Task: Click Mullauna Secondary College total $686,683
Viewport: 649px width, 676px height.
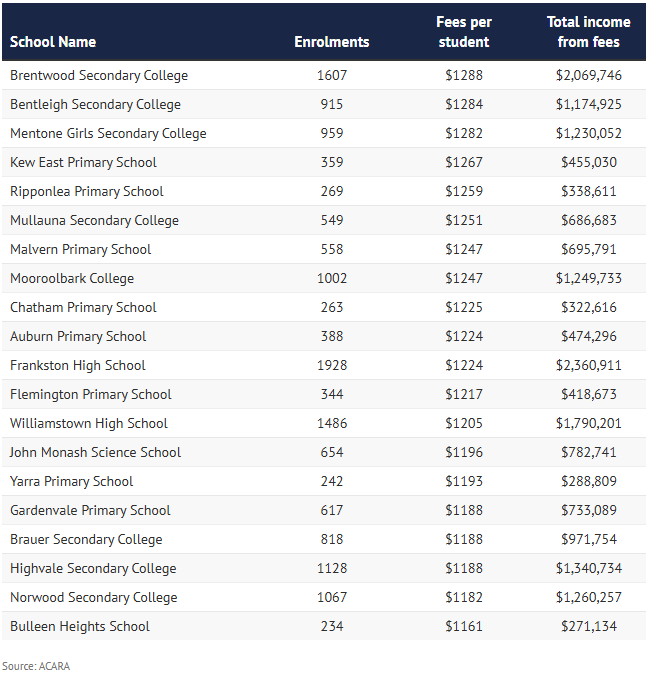Action: (x=589, y=220)
